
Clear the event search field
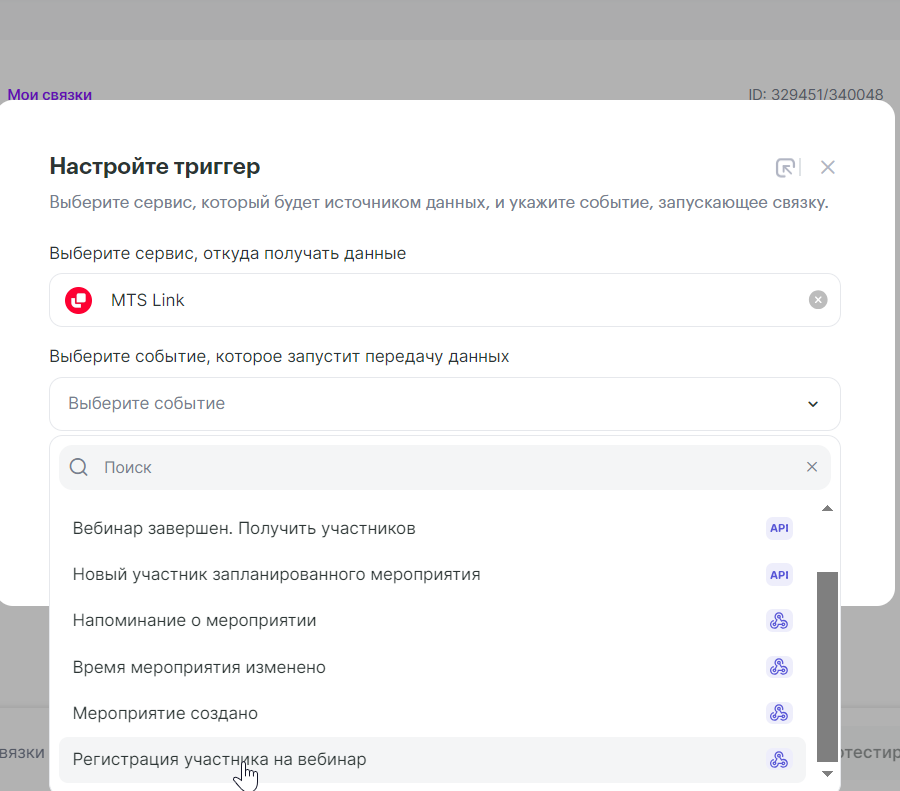pyautogui.click(x=812, y=467)
